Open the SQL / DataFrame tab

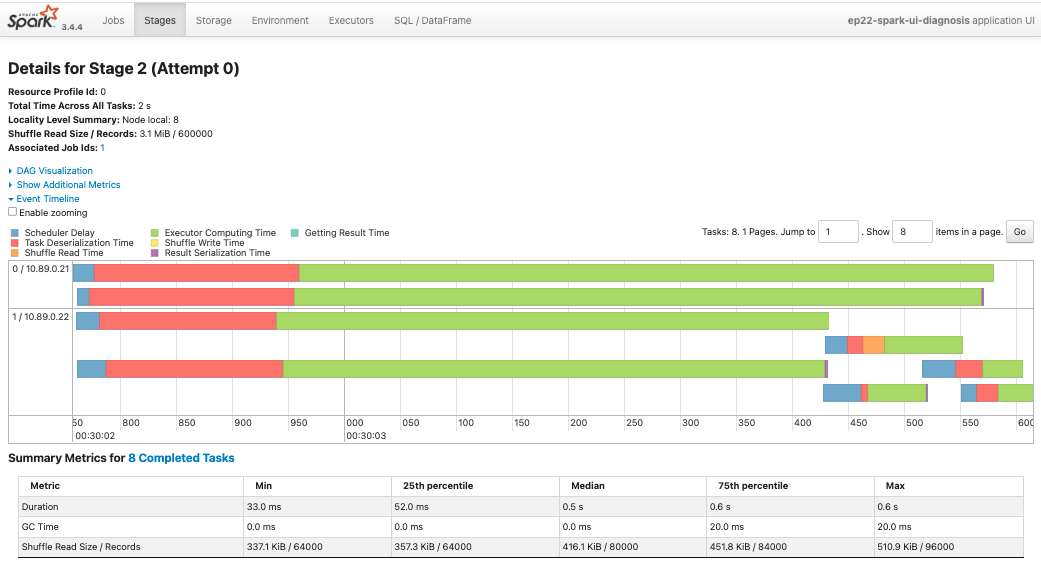(432, 20)
